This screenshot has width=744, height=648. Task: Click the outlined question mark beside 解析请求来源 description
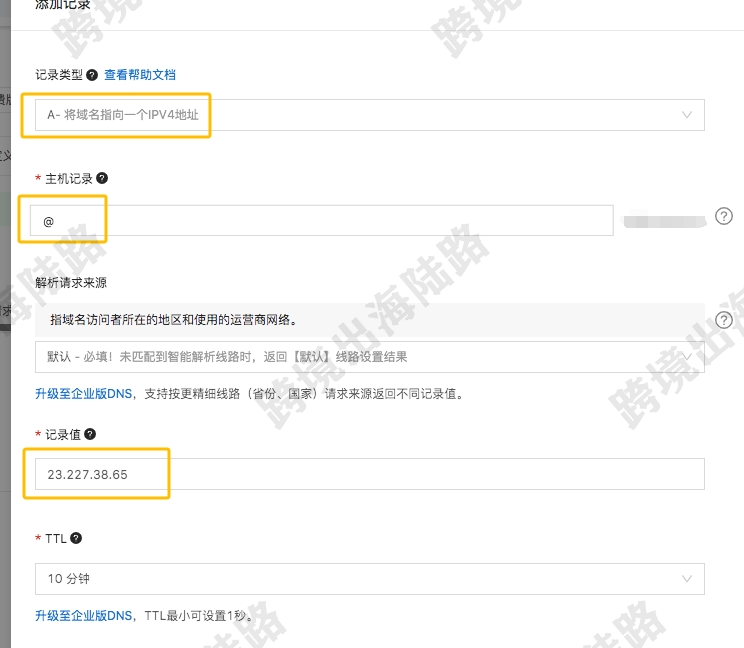(x=724, y=320)
